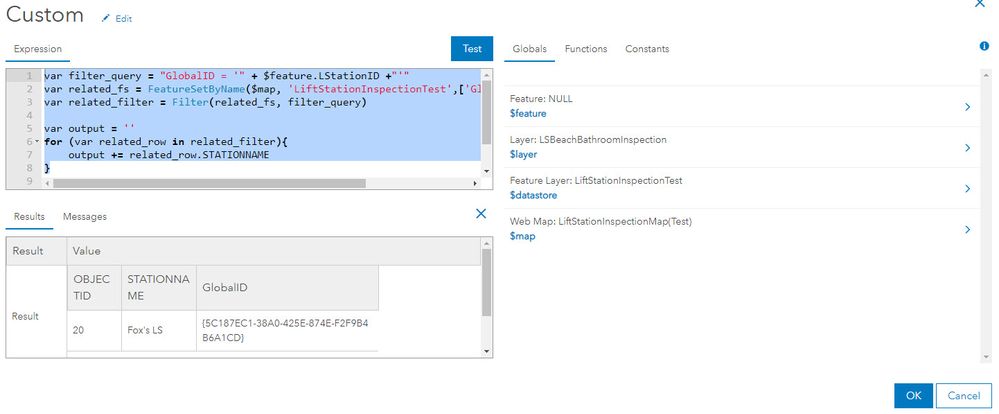Switch to the Functions tab
The height and width of the screenshot is (414, 999).
[586, 49]
